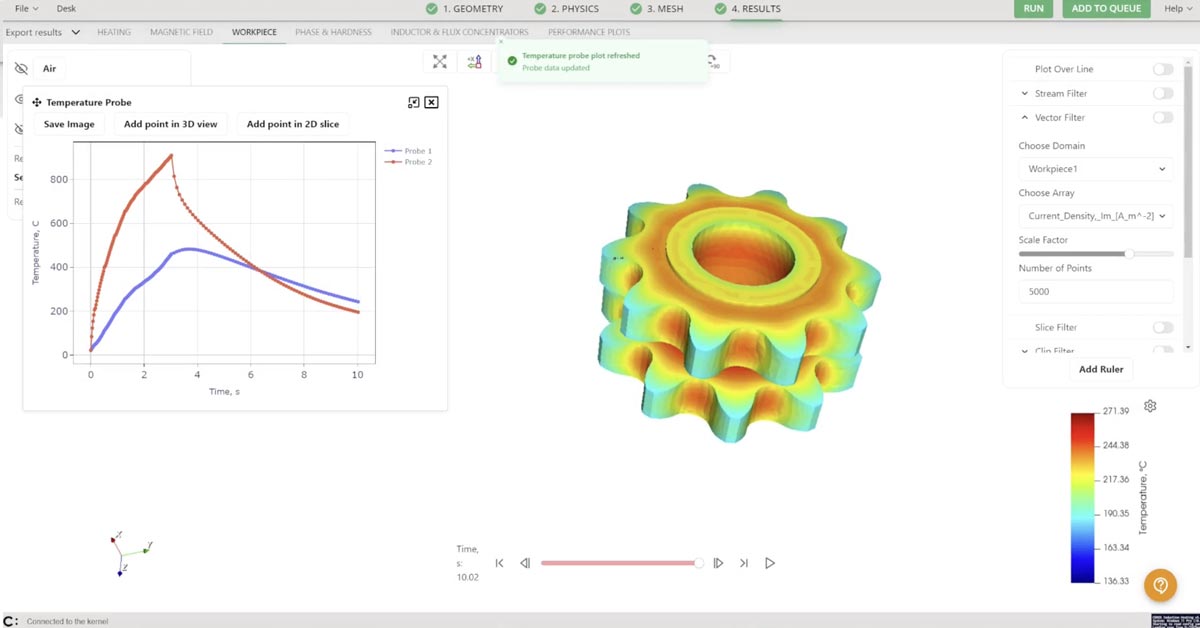Screen dimensions: 1200x628
Task: Click the Number of Points input showing 5000
Action: tap(1094, 291)
